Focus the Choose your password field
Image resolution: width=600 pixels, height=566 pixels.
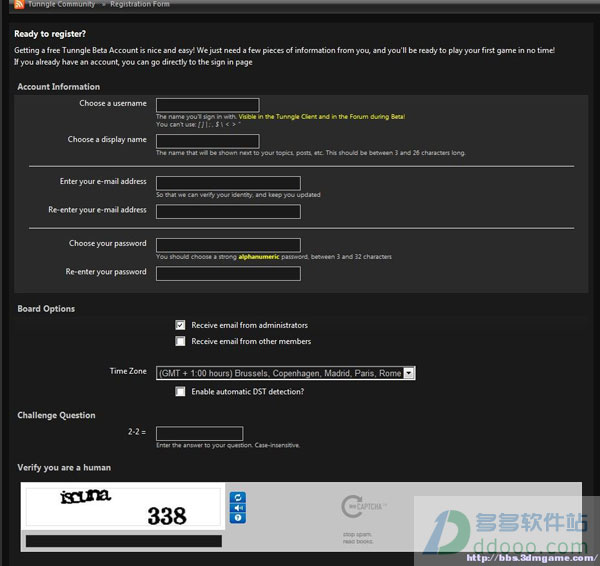(x=228, y=245)
